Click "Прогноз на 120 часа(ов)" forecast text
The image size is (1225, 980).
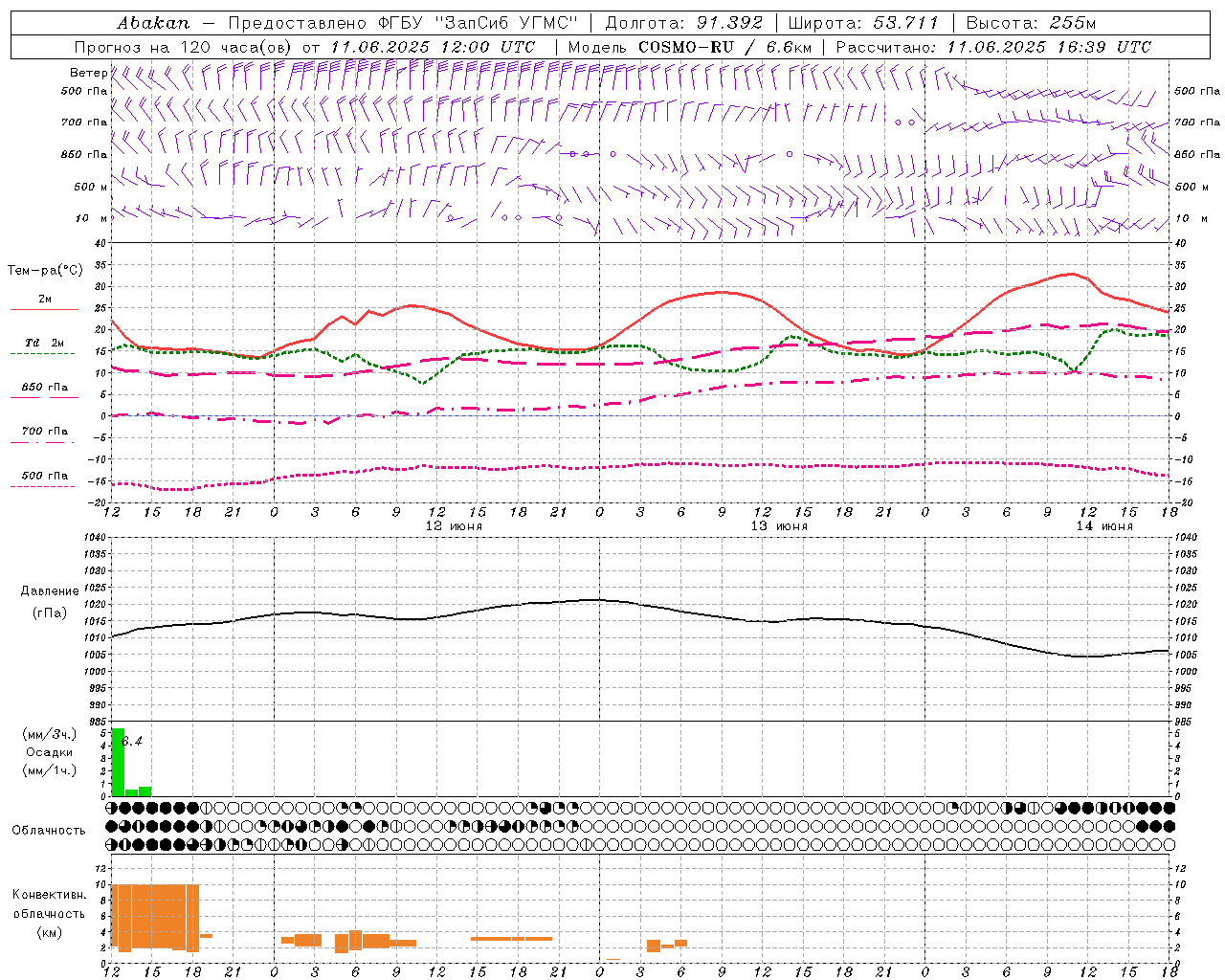[x=184, y=47]
